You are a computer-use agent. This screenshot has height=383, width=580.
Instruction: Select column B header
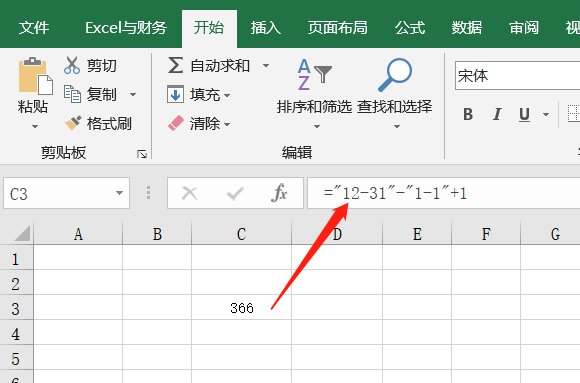tap(157, 234)
